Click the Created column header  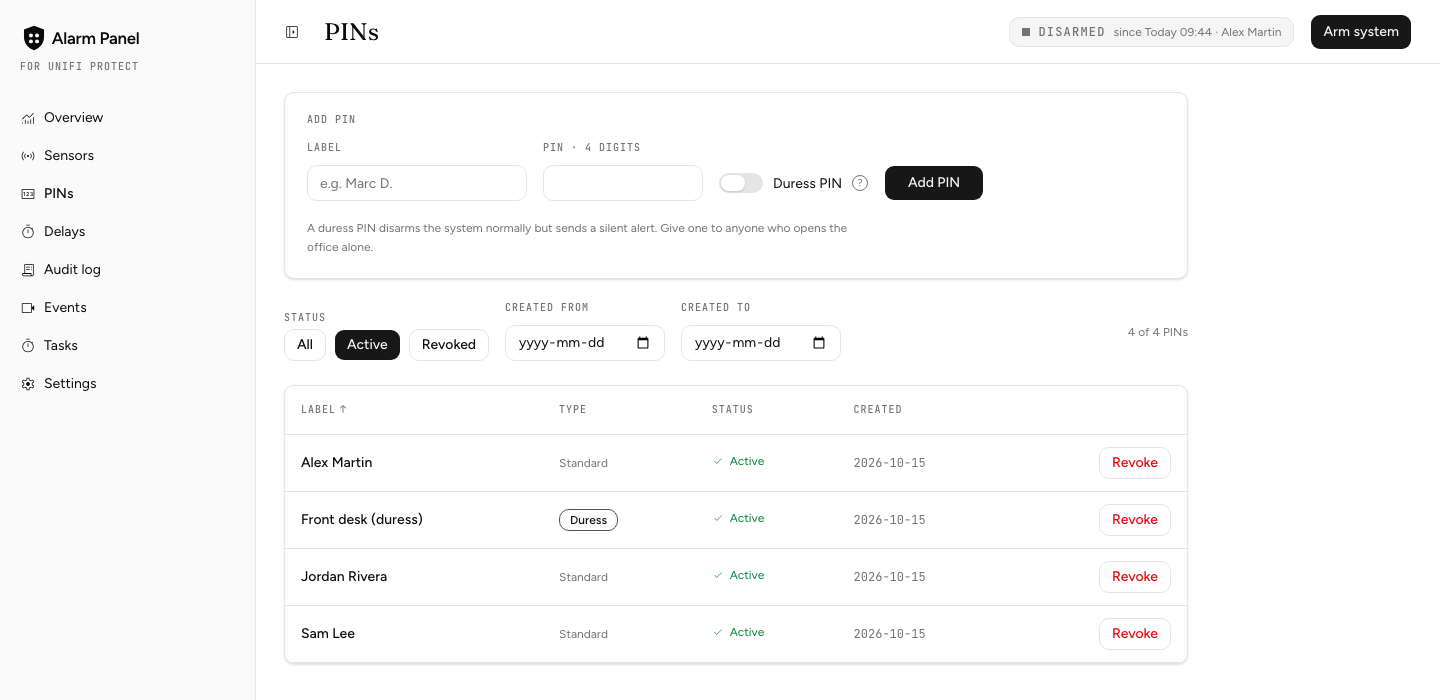[878, 409]
